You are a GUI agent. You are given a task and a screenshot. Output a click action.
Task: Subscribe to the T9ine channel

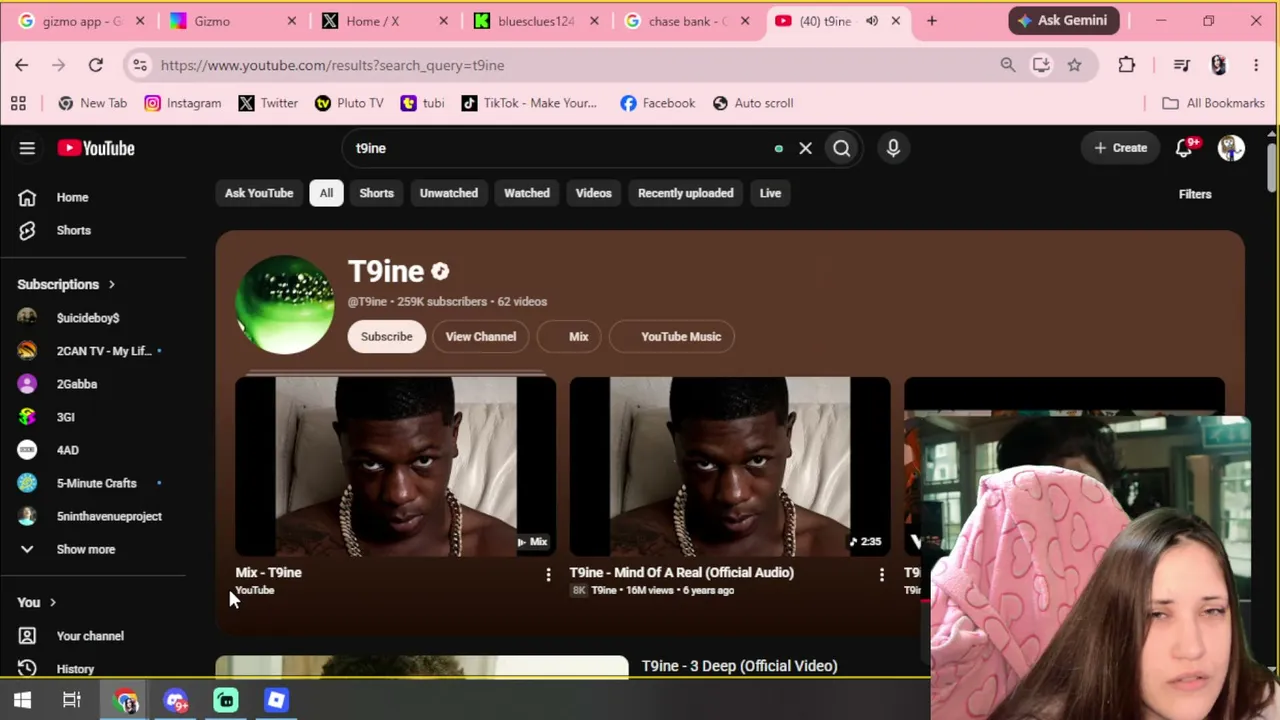(387, 337)
